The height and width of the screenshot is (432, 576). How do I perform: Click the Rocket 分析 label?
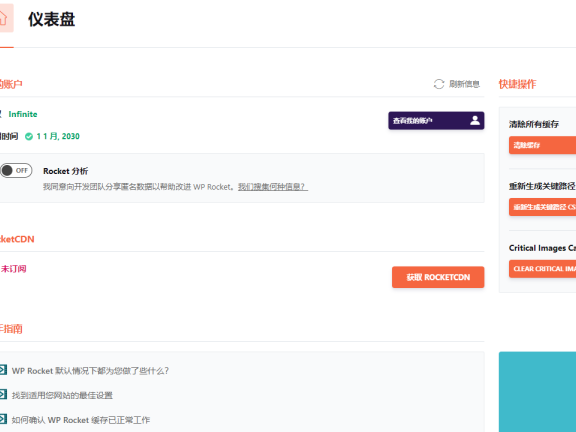pyautogui.click(x=66, y=171)
